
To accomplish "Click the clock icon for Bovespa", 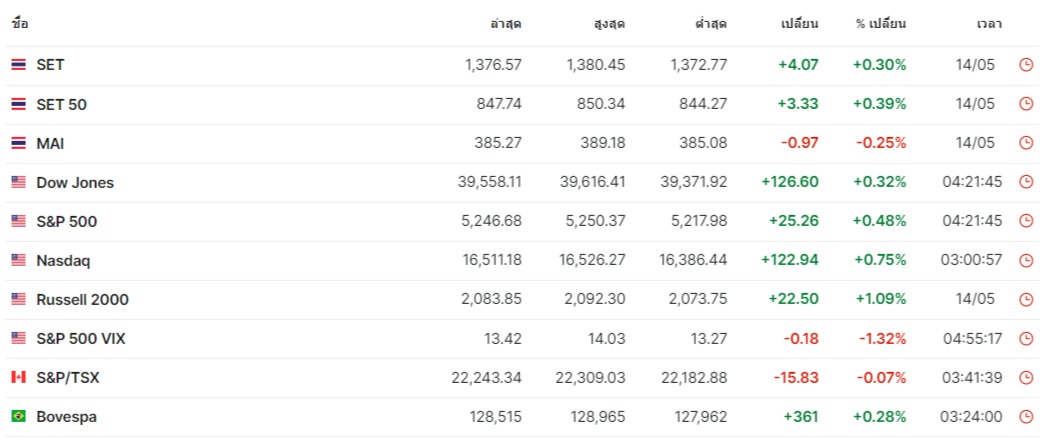I will point(1025,416).
